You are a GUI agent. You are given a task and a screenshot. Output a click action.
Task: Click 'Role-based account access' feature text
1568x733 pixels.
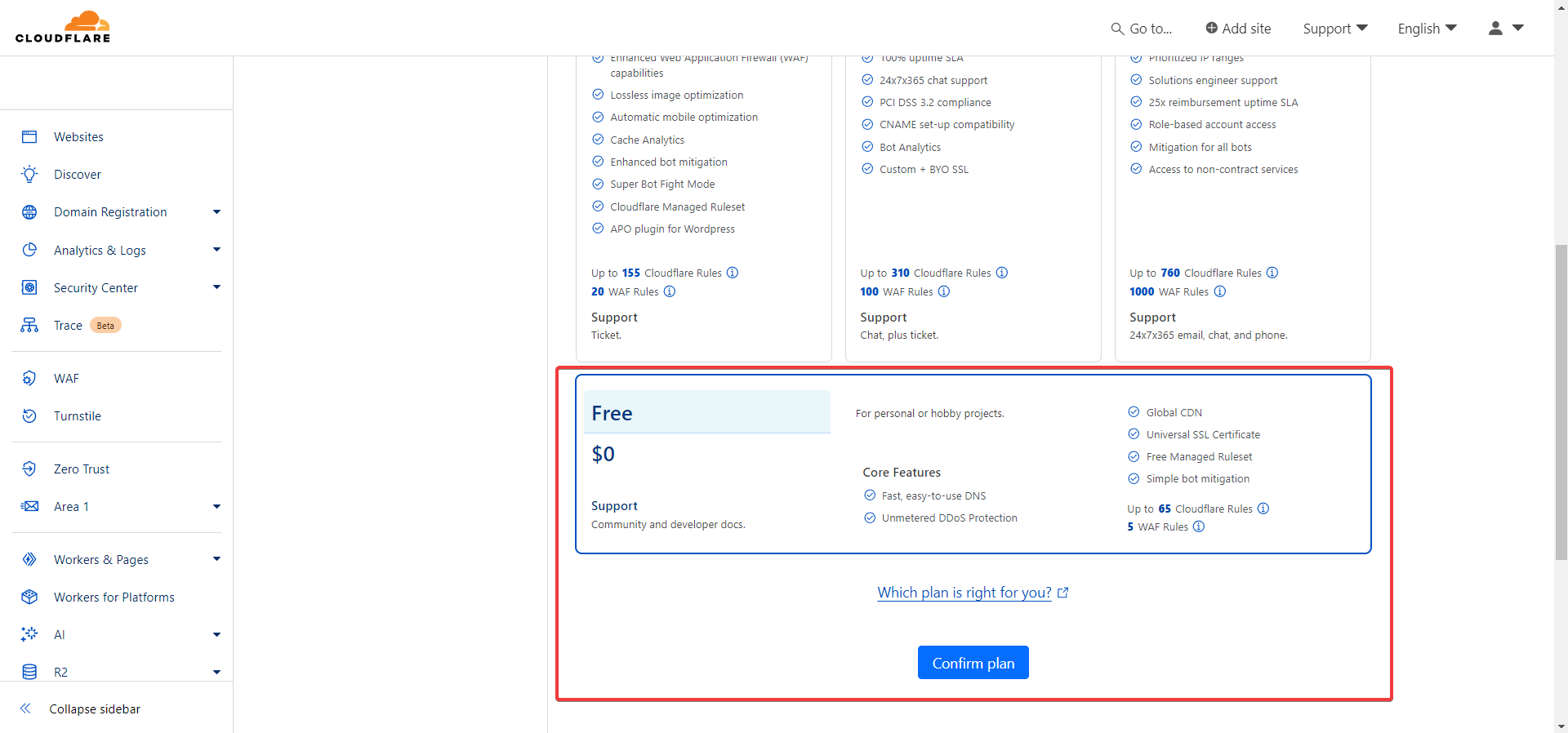[1212, 124]
